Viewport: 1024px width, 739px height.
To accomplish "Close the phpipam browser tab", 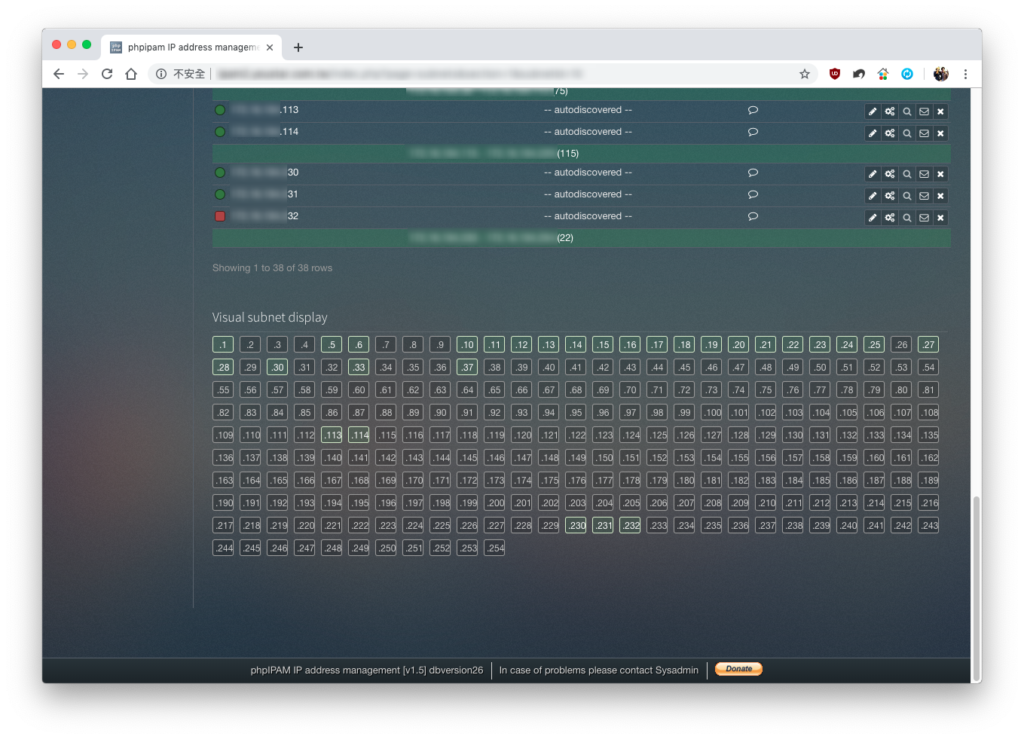I will 270,47.
